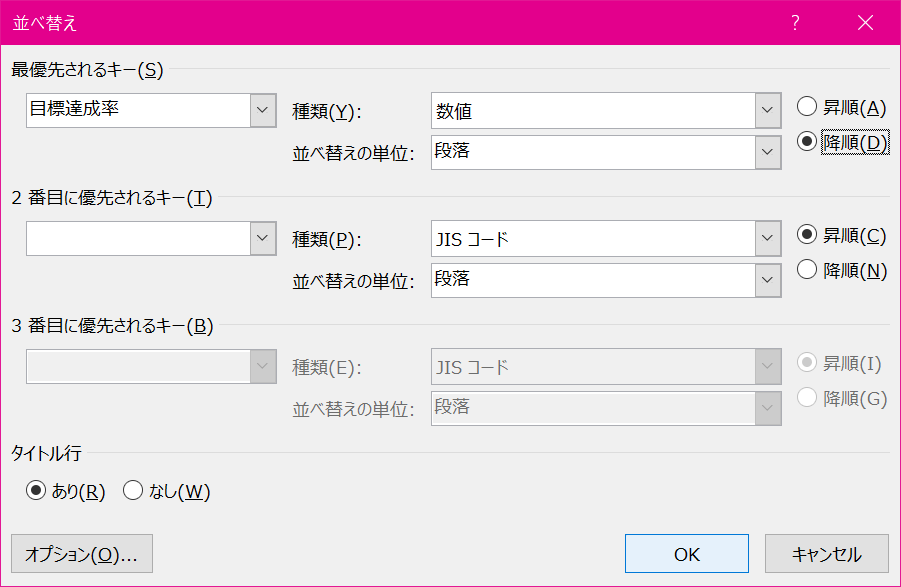
Task: Expand the second priority key dropdown
Action: (263, 238)
